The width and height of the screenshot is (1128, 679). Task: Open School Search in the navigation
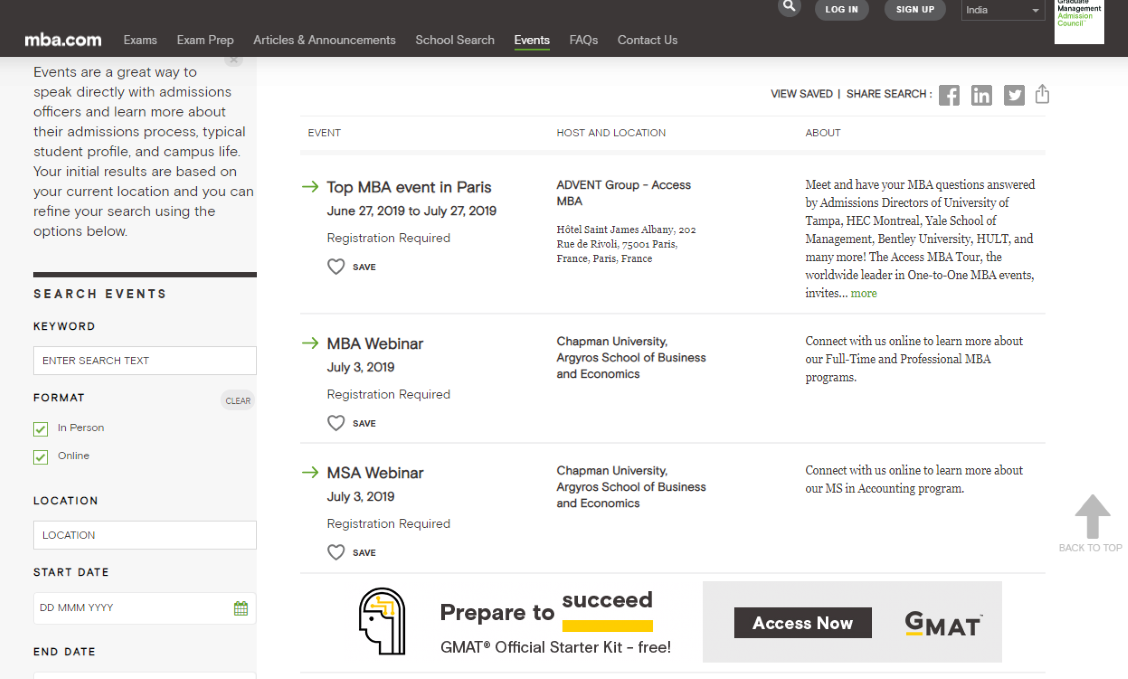pos(455,40)
